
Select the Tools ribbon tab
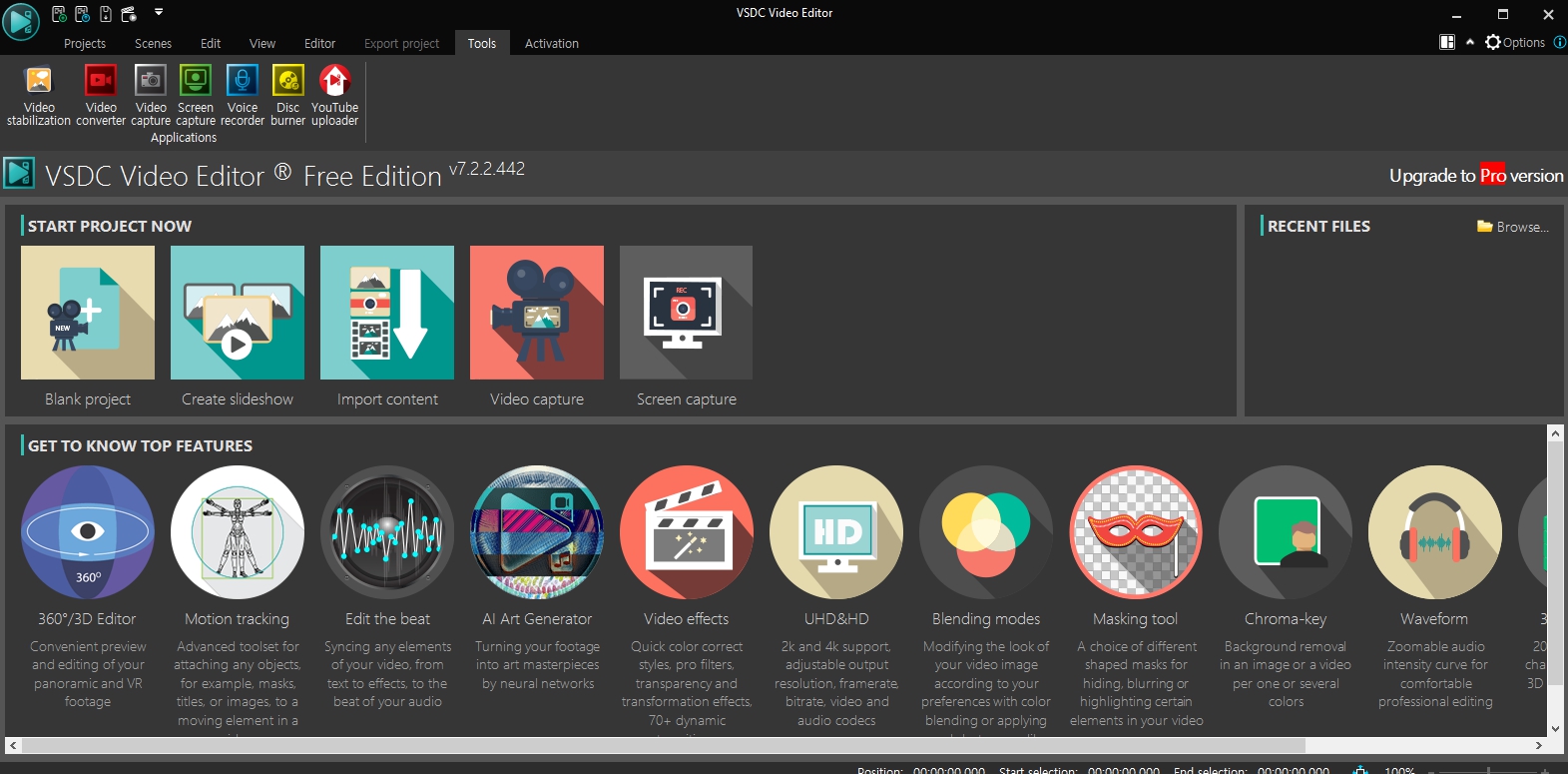482,44
